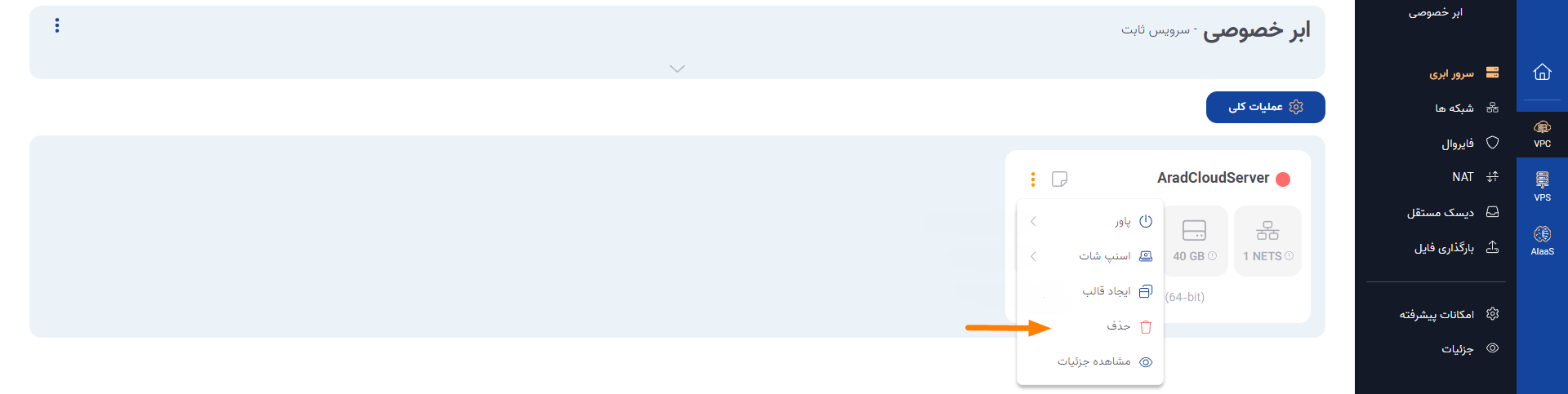Open the orange three-dot server menu
1568x394 pixels.
tap(1033, 179)
